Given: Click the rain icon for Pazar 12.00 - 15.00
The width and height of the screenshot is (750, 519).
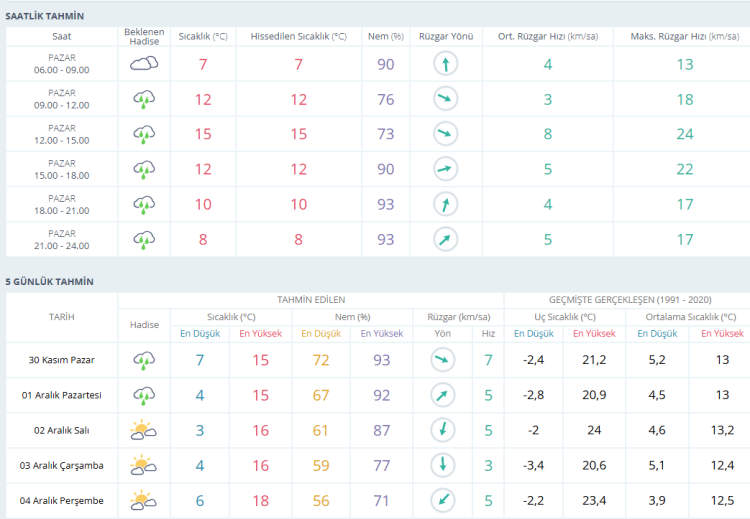Looking at the screenshot, I should click(x=144, y=134).
